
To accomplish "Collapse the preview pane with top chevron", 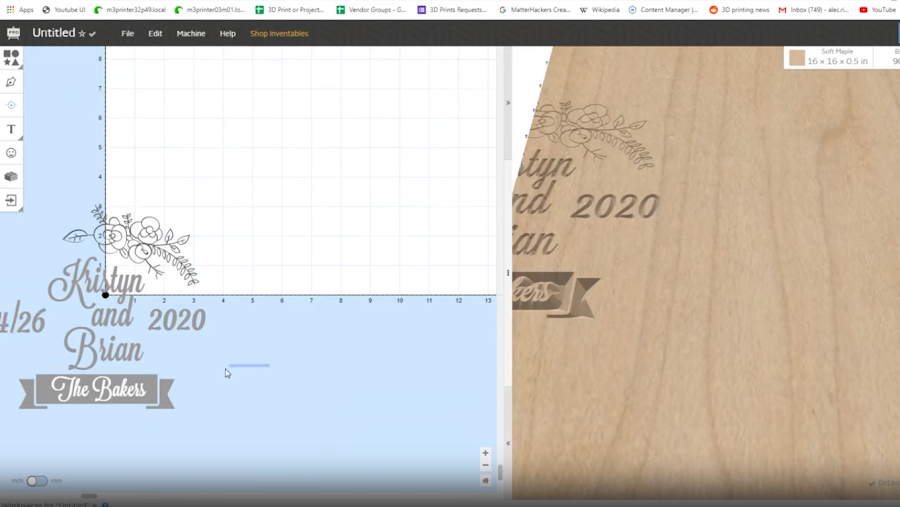I will 507,103.
